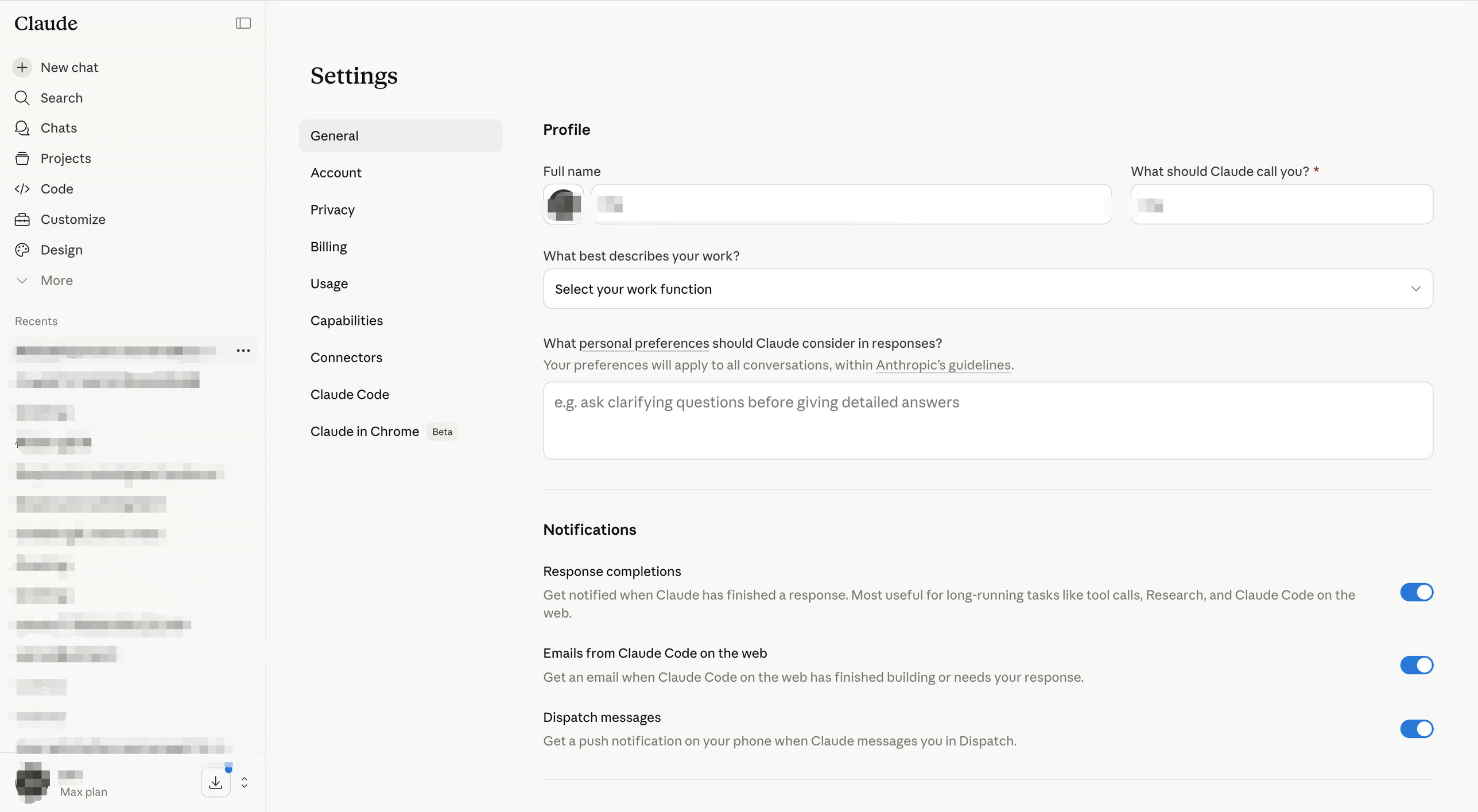Focus the personal preferences text area
Screen dimensions: 1478x812
tap(988, 421)
